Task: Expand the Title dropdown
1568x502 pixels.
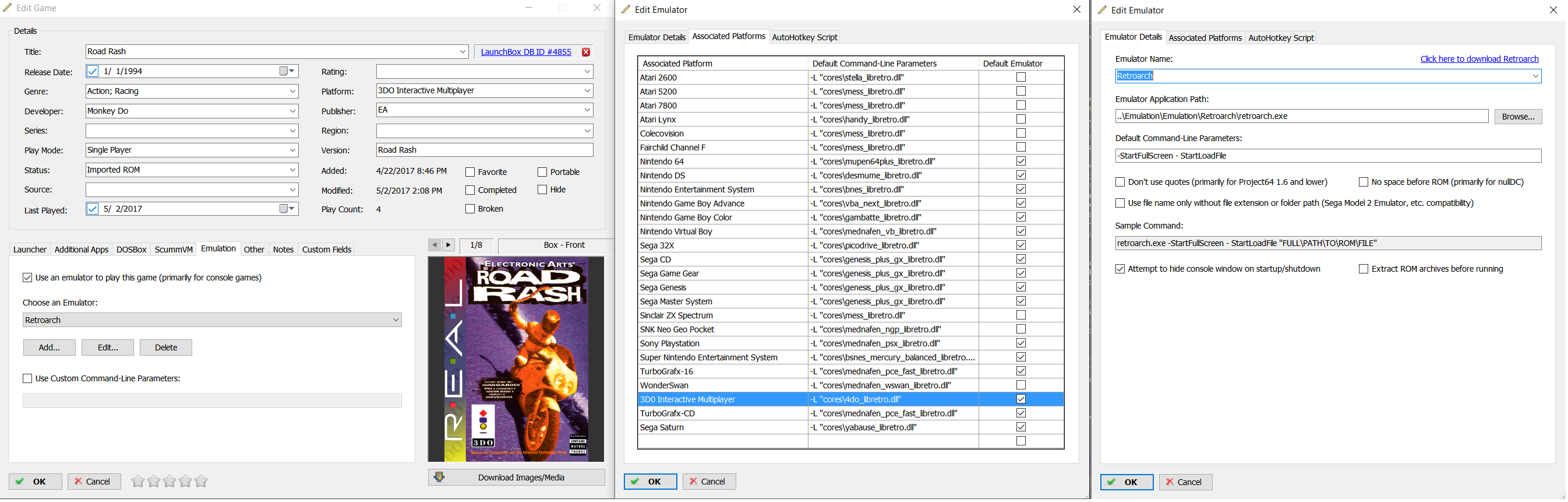Action: [x=462, y=52]
